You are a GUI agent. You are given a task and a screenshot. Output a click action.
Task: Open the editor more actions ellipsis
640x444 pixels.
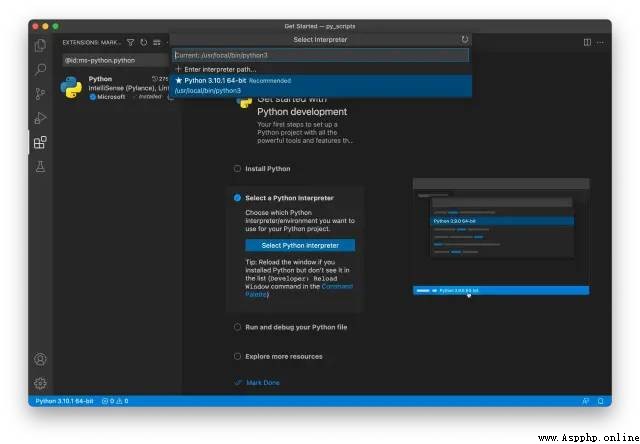click(x=600, y=42)
